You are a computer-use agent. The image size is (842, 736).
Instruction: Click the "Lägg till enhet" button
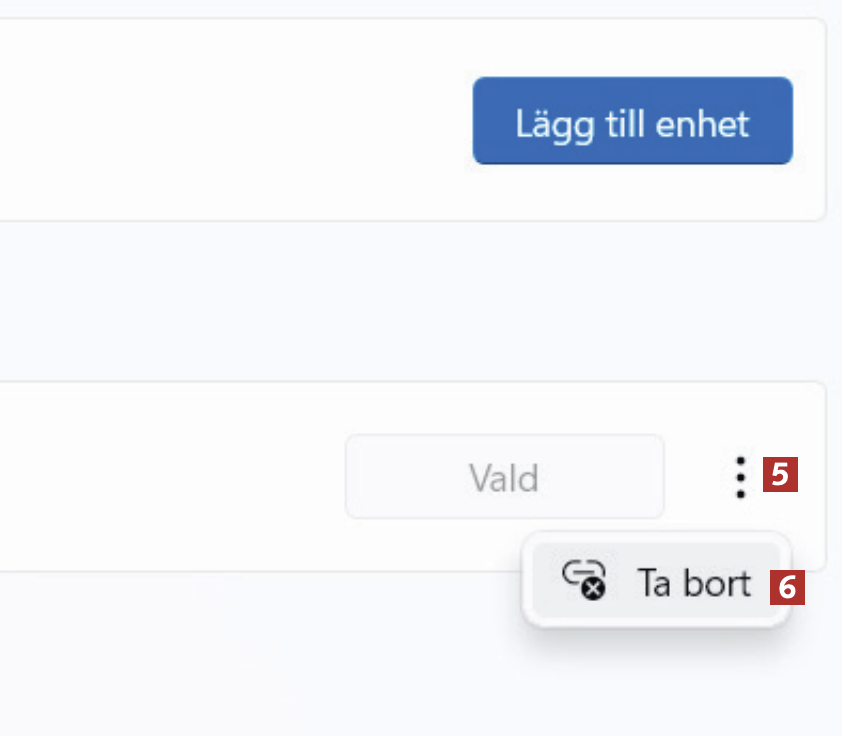632,121
